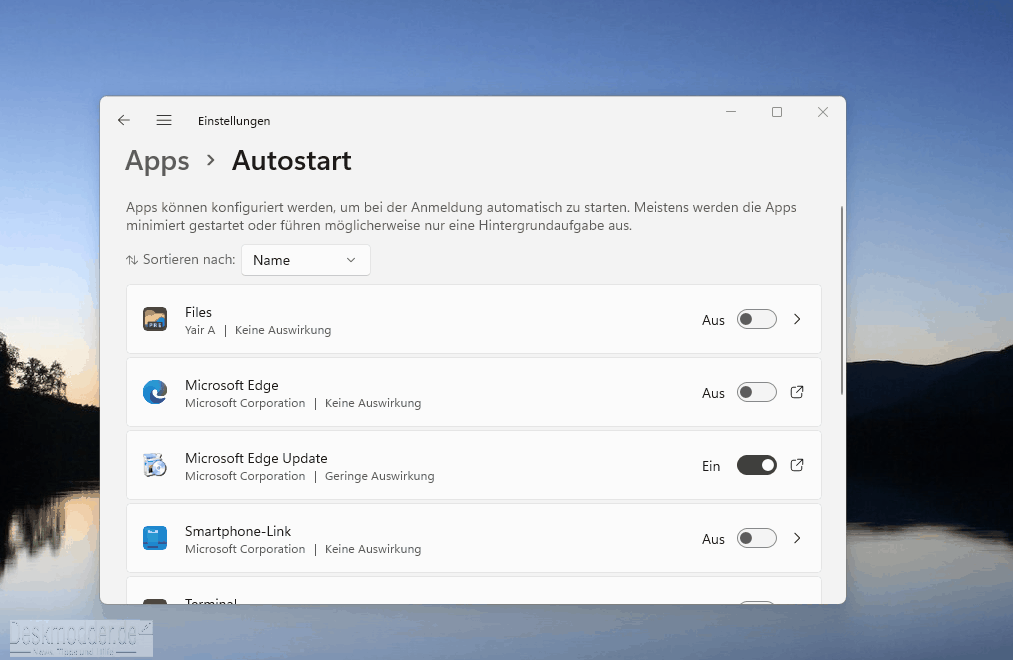Disable Microsoft Edge Update autostart
The width and height of the screenshot is (1013, 660).
point(757,465)
